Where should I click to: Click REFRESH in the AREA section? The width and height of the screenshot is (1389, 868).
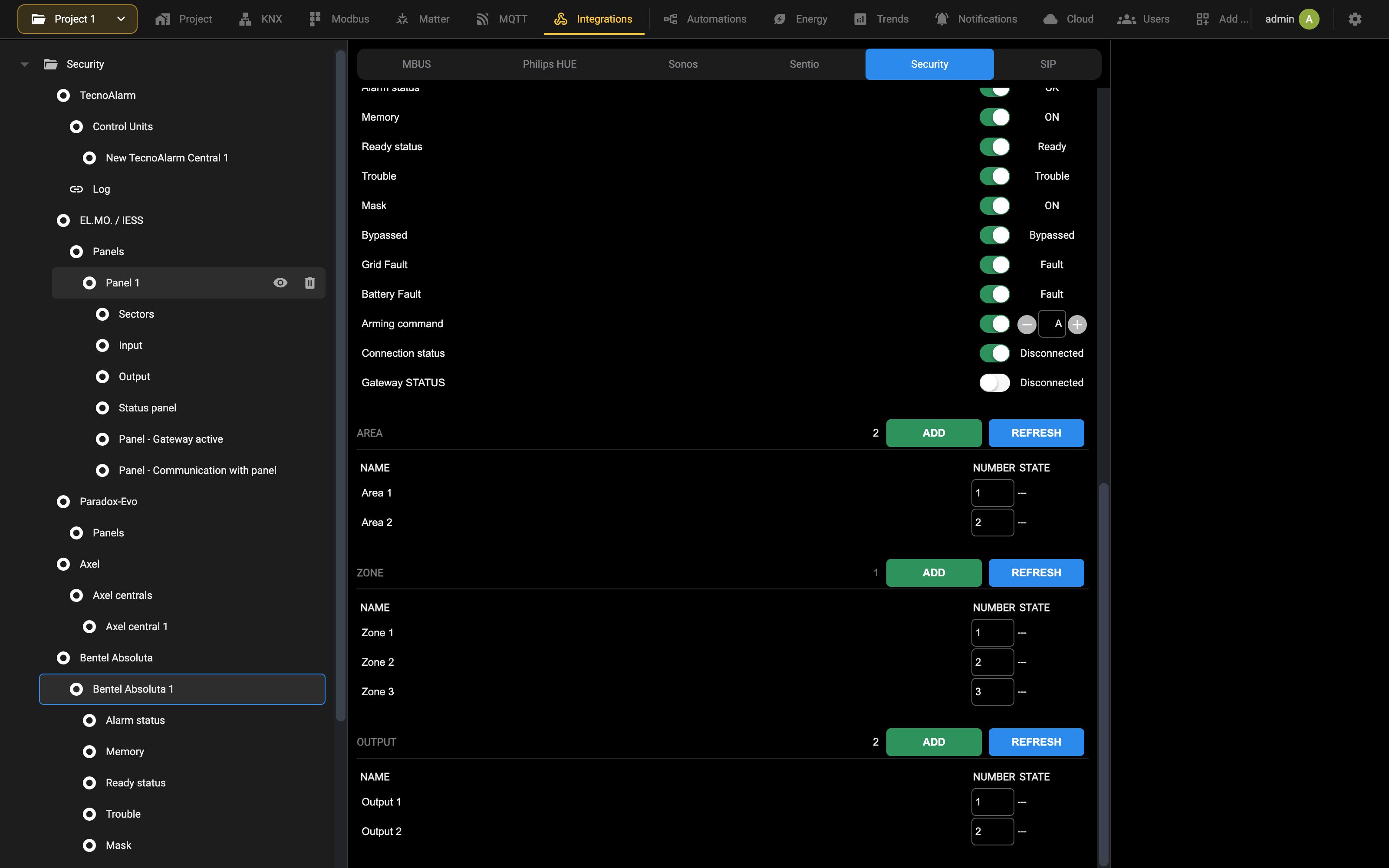1036,433
